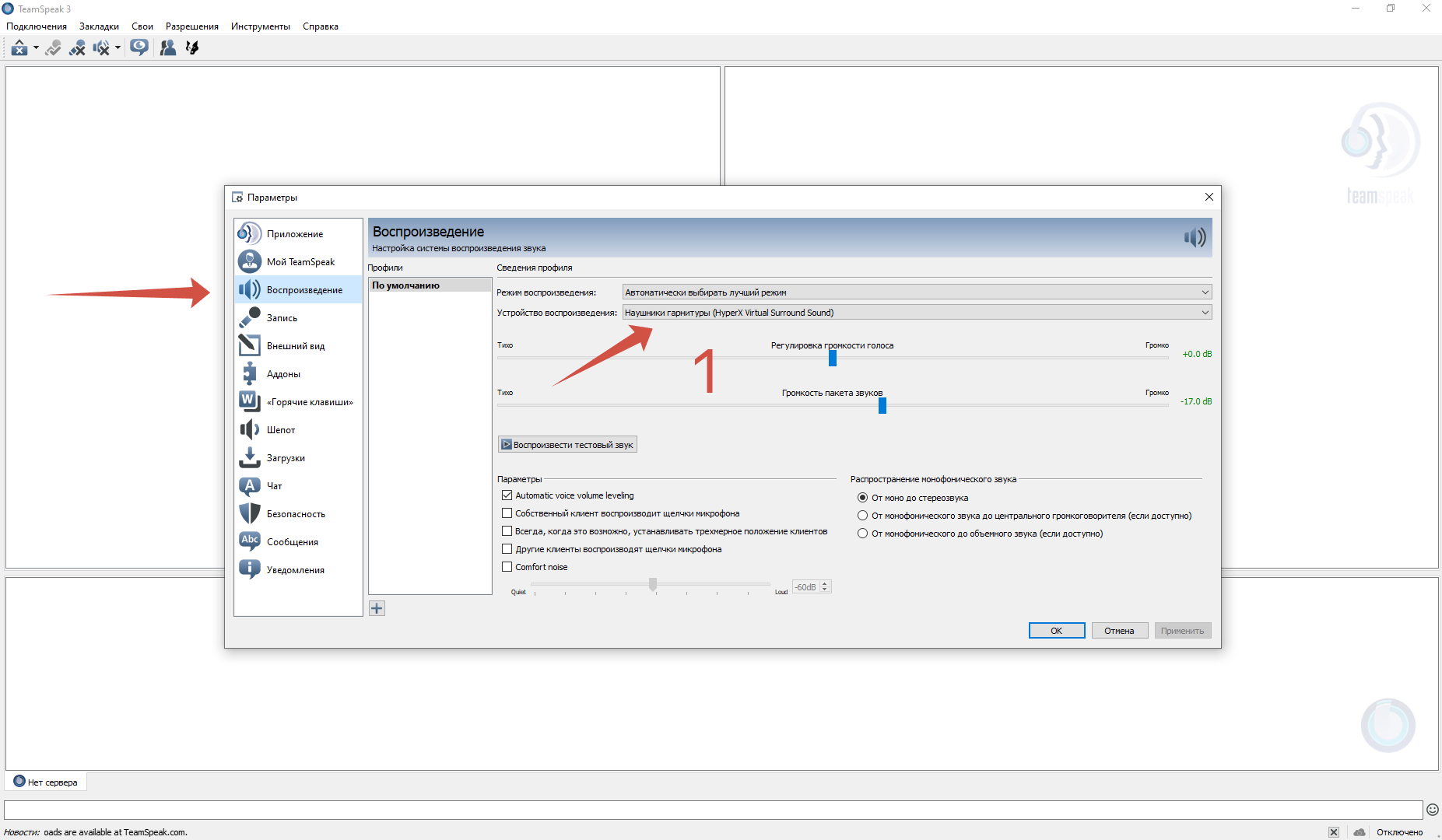Click the cloud sync icon in status bar

point(1360,832)
